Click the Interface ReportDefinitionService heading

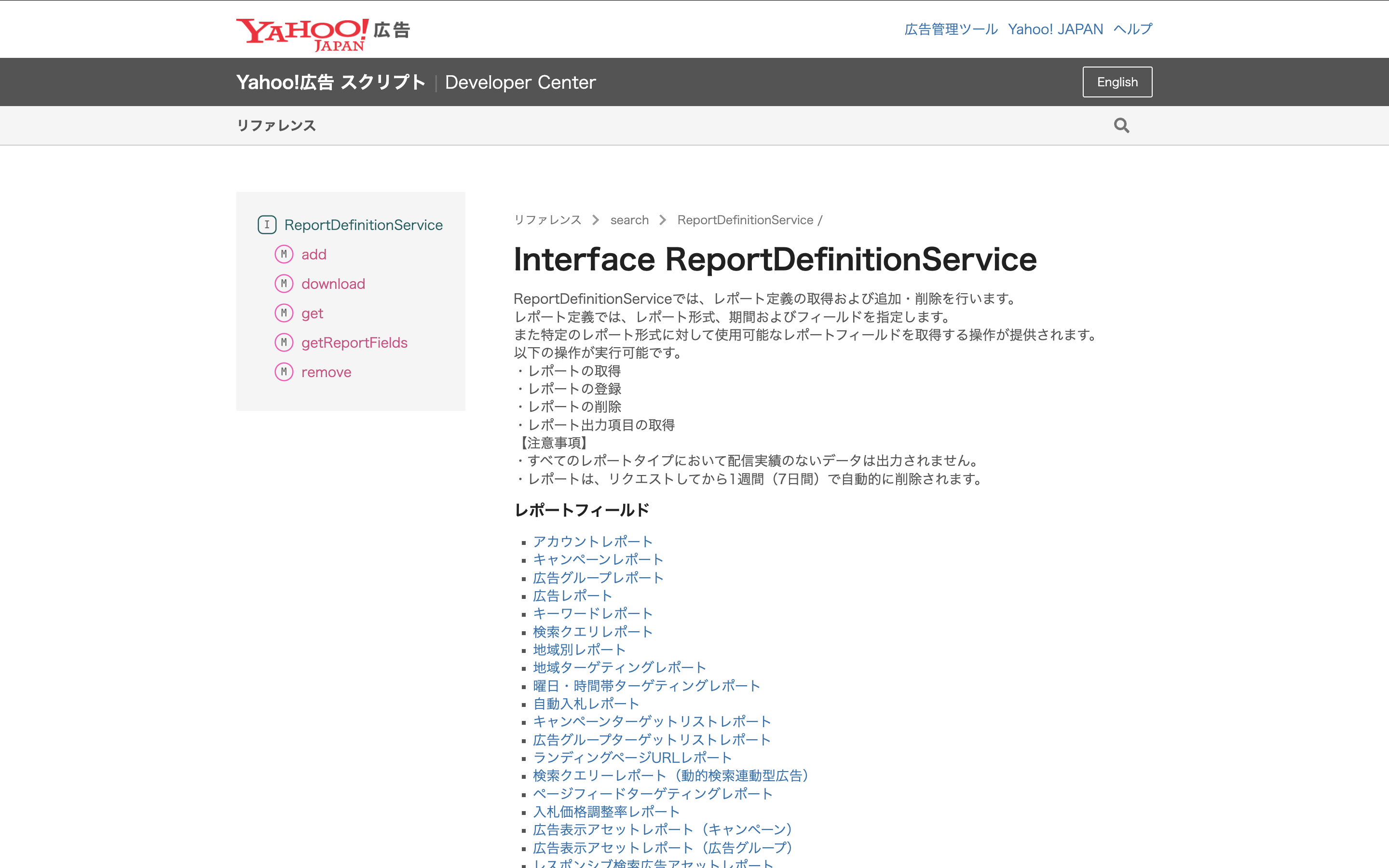[775, 259]
